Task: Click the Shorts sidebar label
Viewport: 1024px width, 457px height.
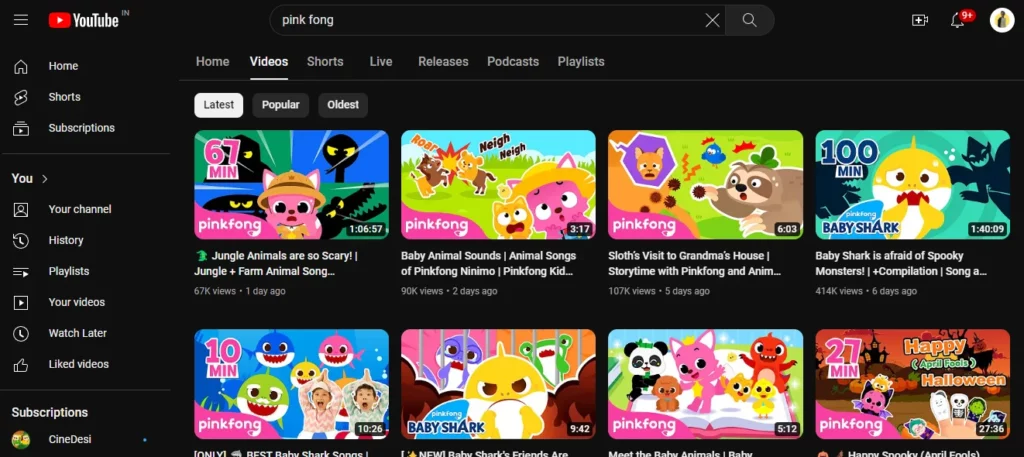Action: coord(65,97)
